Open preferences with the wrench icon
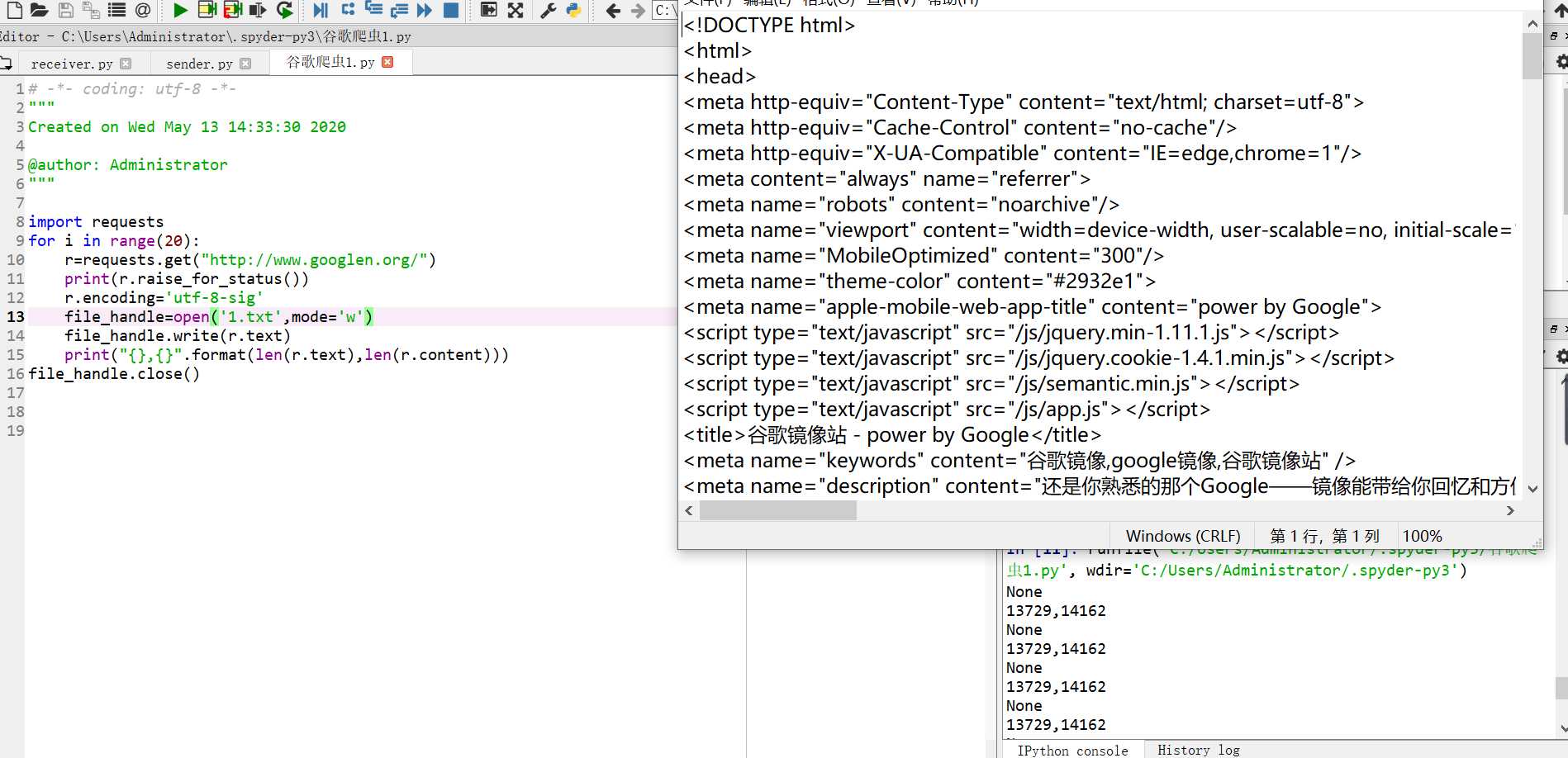1568x758 pixels. pyautogui.click(x=548, y=10)
